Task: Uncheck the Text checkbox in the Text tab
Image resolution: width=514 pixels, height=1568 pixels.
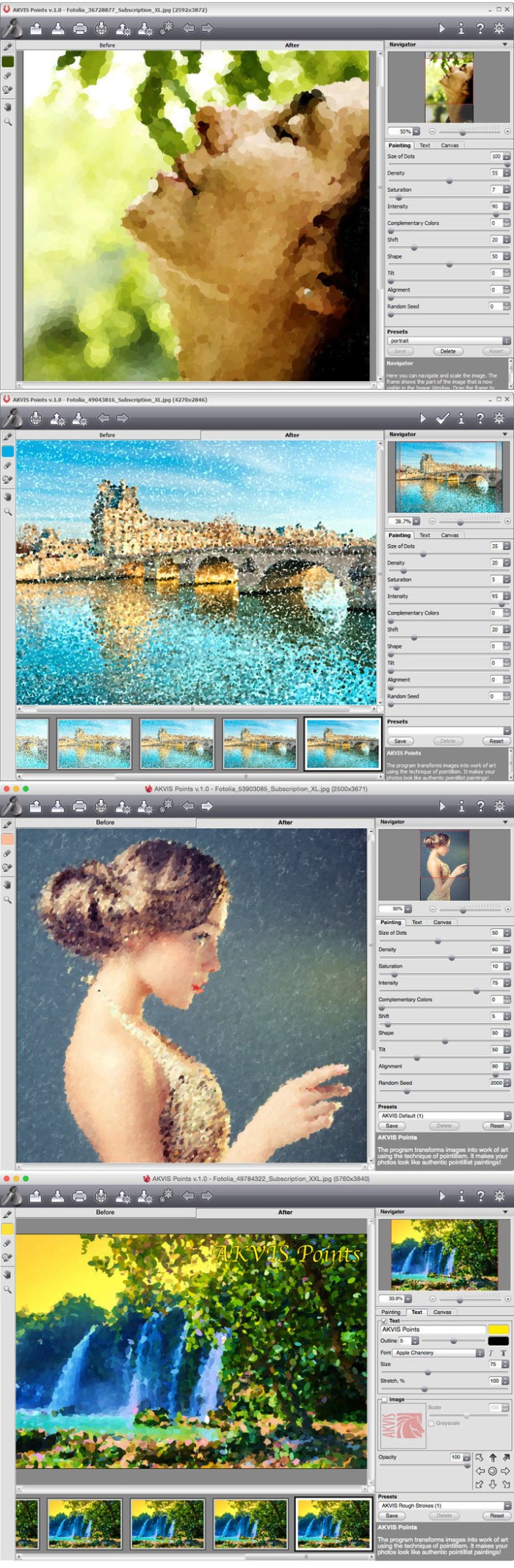Action: point(384,1321)
